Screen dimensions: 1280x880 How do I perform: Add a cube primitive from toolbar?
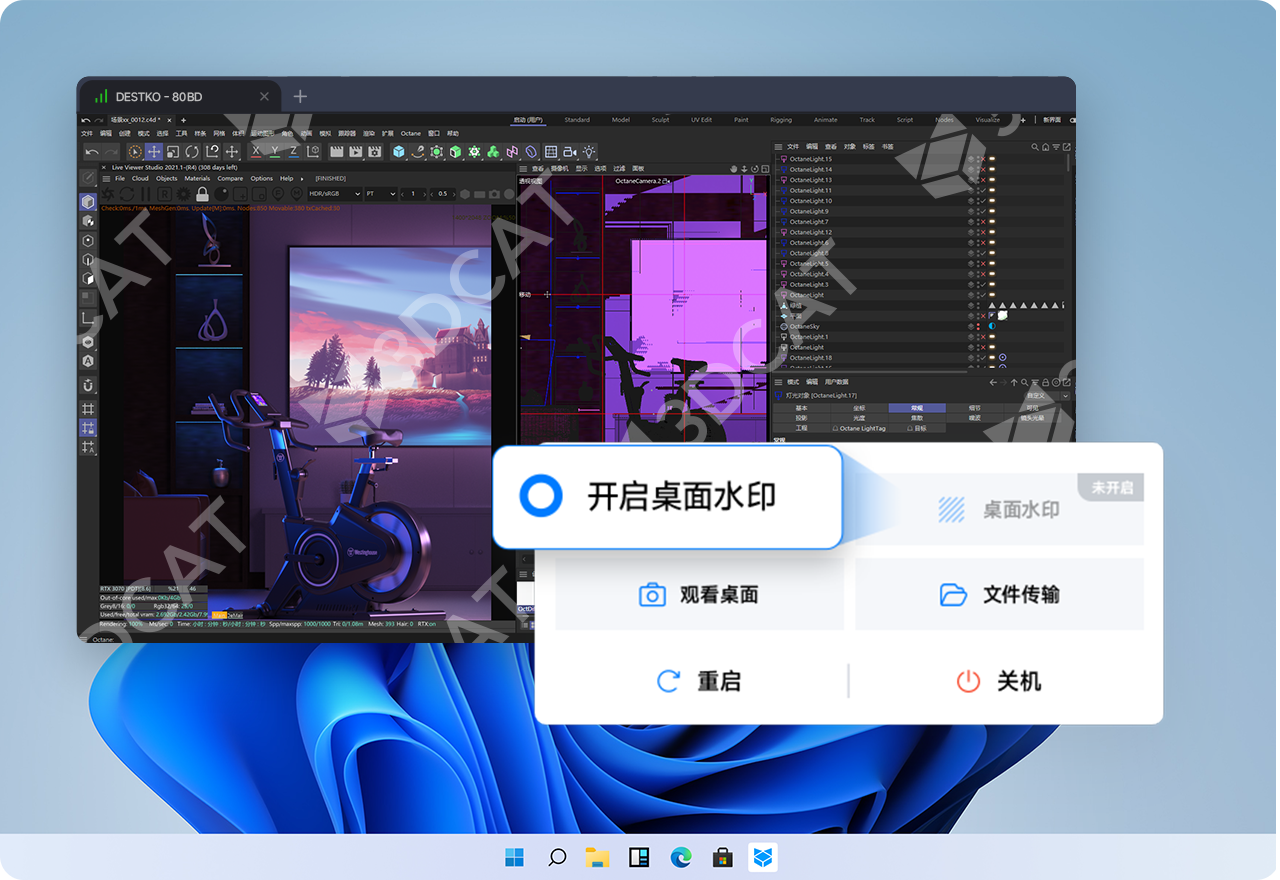click(x=399, y=151)
